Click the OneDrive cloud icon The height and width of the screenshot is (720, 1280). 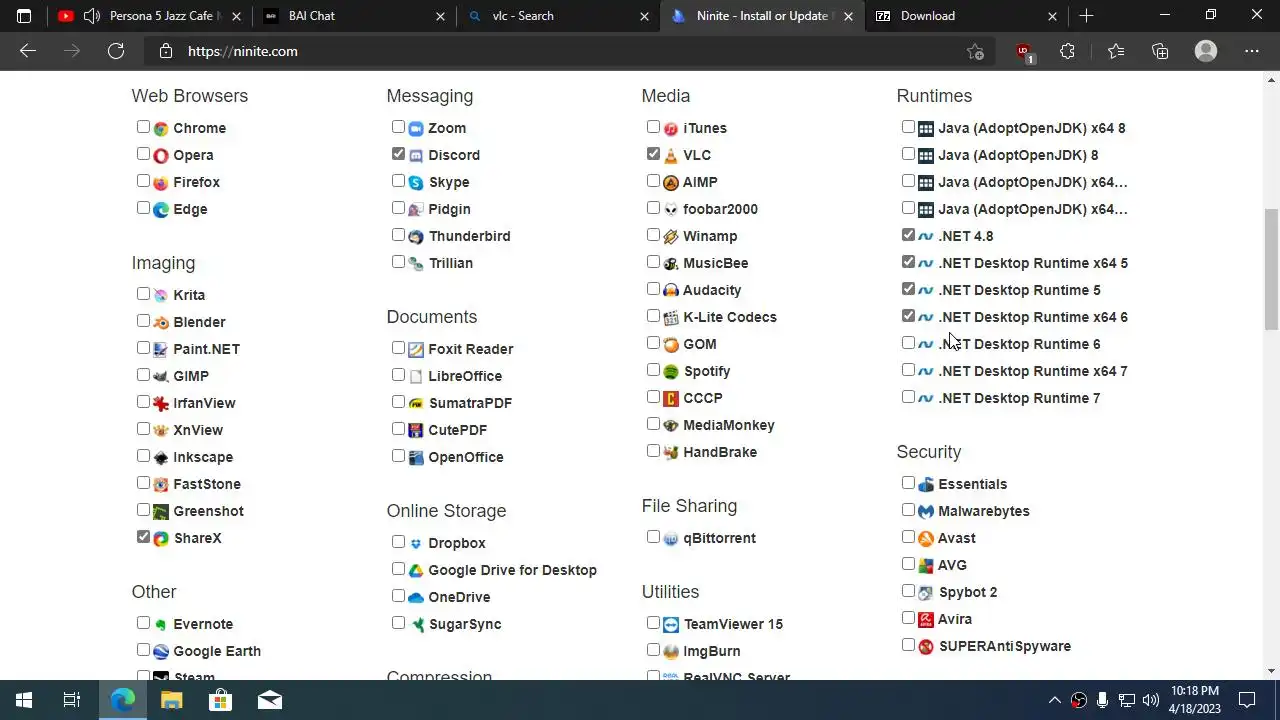coord(415,597)
